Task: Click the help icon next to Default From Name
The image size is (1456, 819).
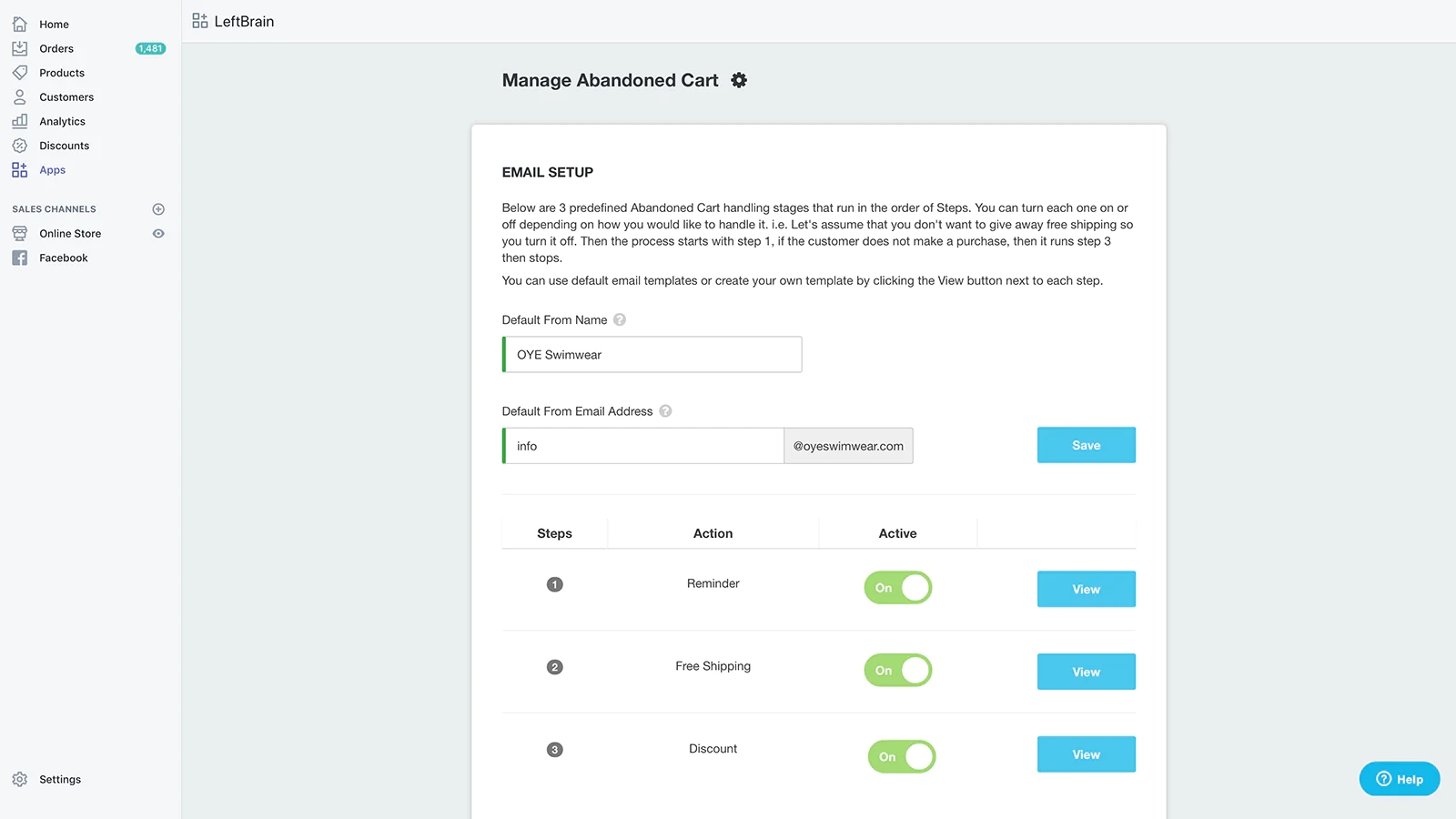Action: pos(620,319)
